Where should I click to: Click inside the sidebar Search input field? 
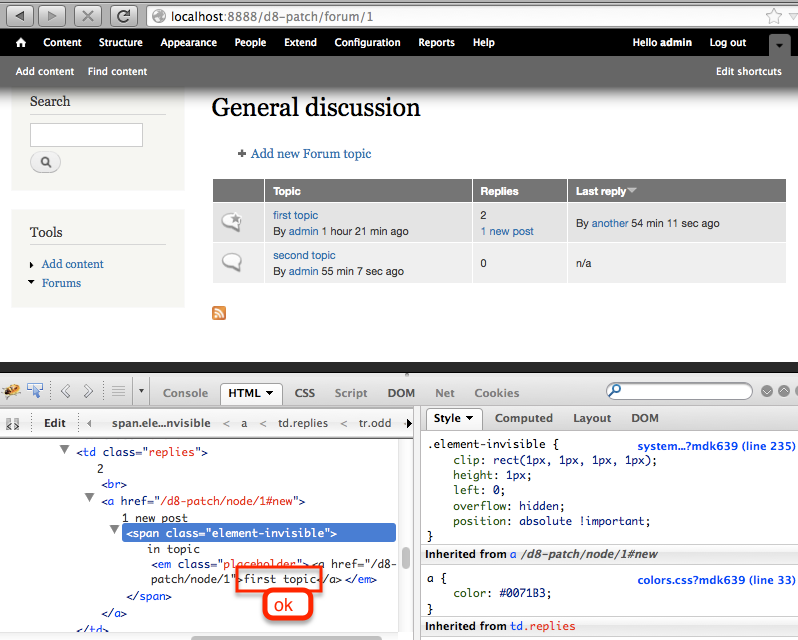point(86,135)
